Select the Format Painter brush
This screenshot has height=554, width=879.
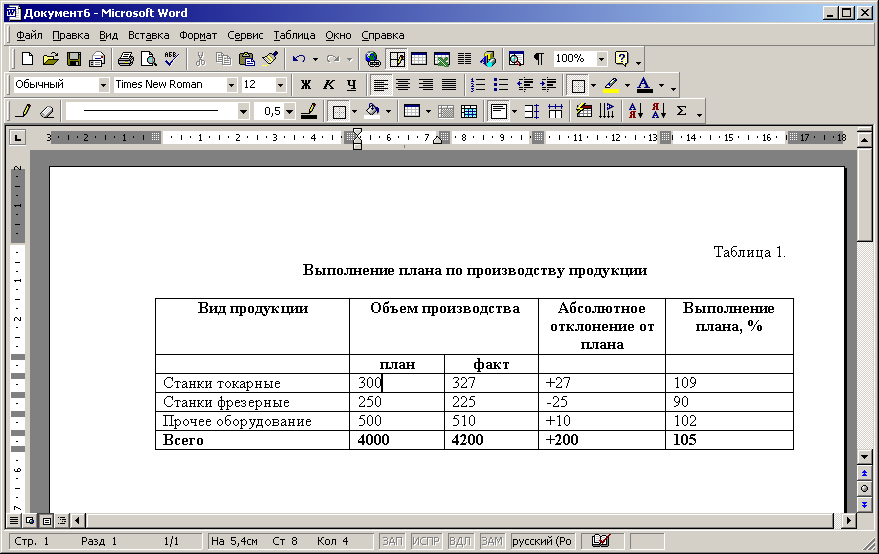270,58
